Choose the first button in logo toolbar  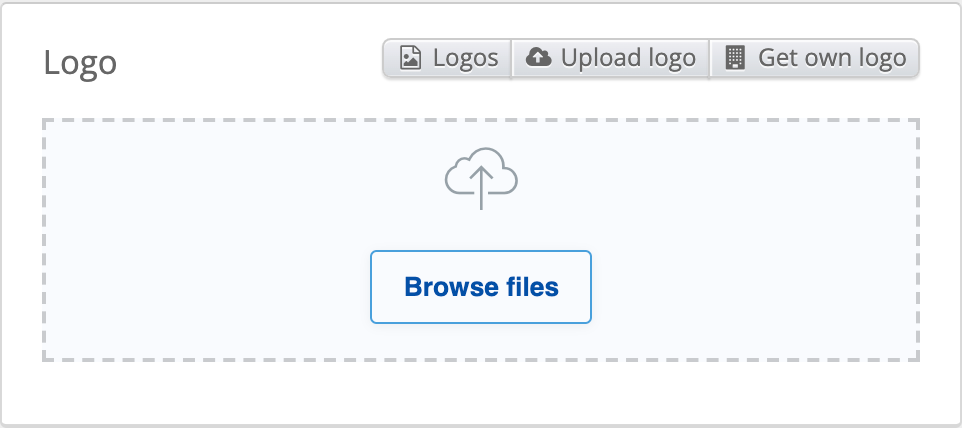(x=448, y=58)
